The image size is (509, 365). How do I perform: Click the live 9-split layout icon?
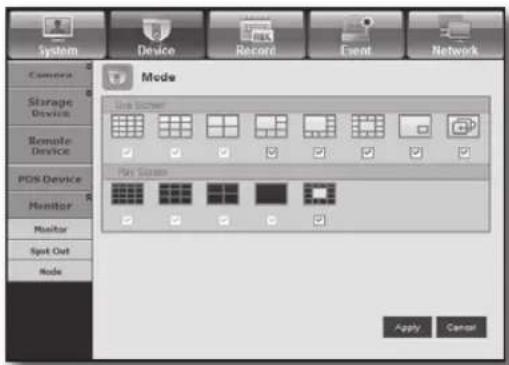[175, 126]
